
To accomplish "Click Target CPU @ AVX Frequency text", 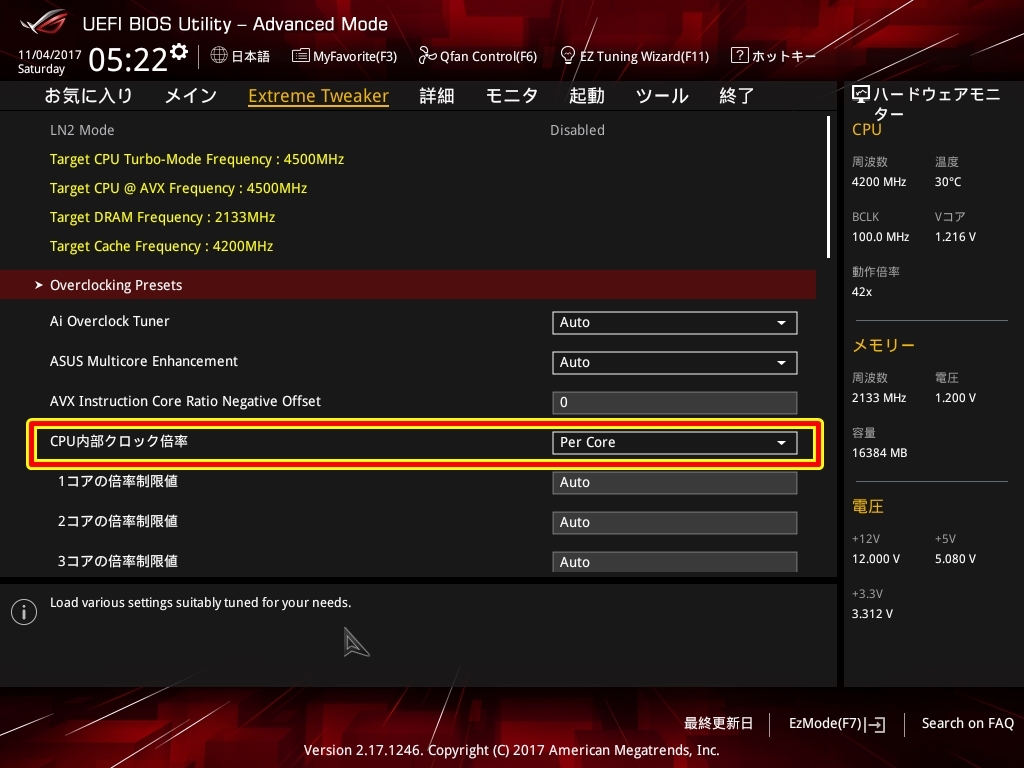I will [x=178, y=188].
